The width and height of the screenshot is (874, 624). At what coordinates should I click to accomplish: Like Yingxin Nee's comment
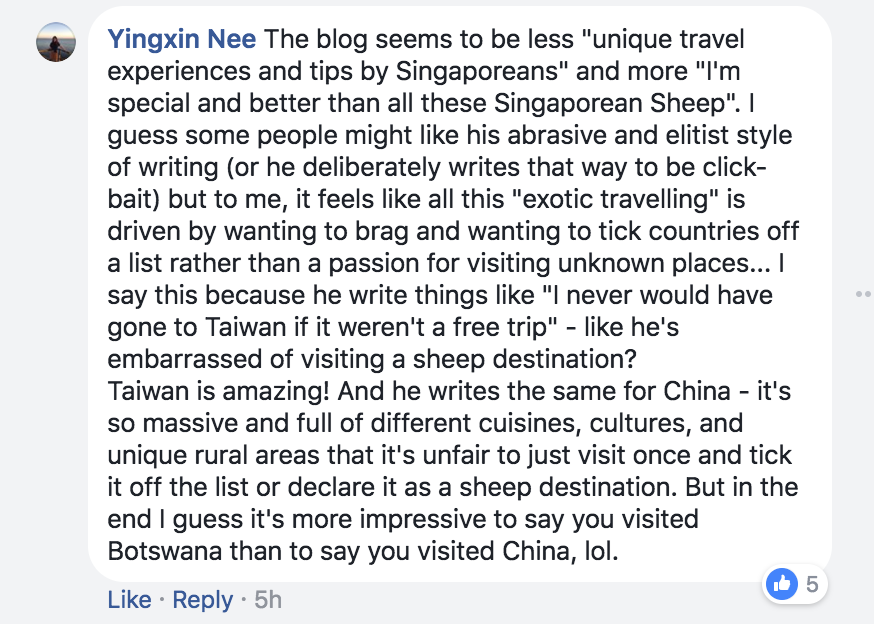[x=129, y=600]
